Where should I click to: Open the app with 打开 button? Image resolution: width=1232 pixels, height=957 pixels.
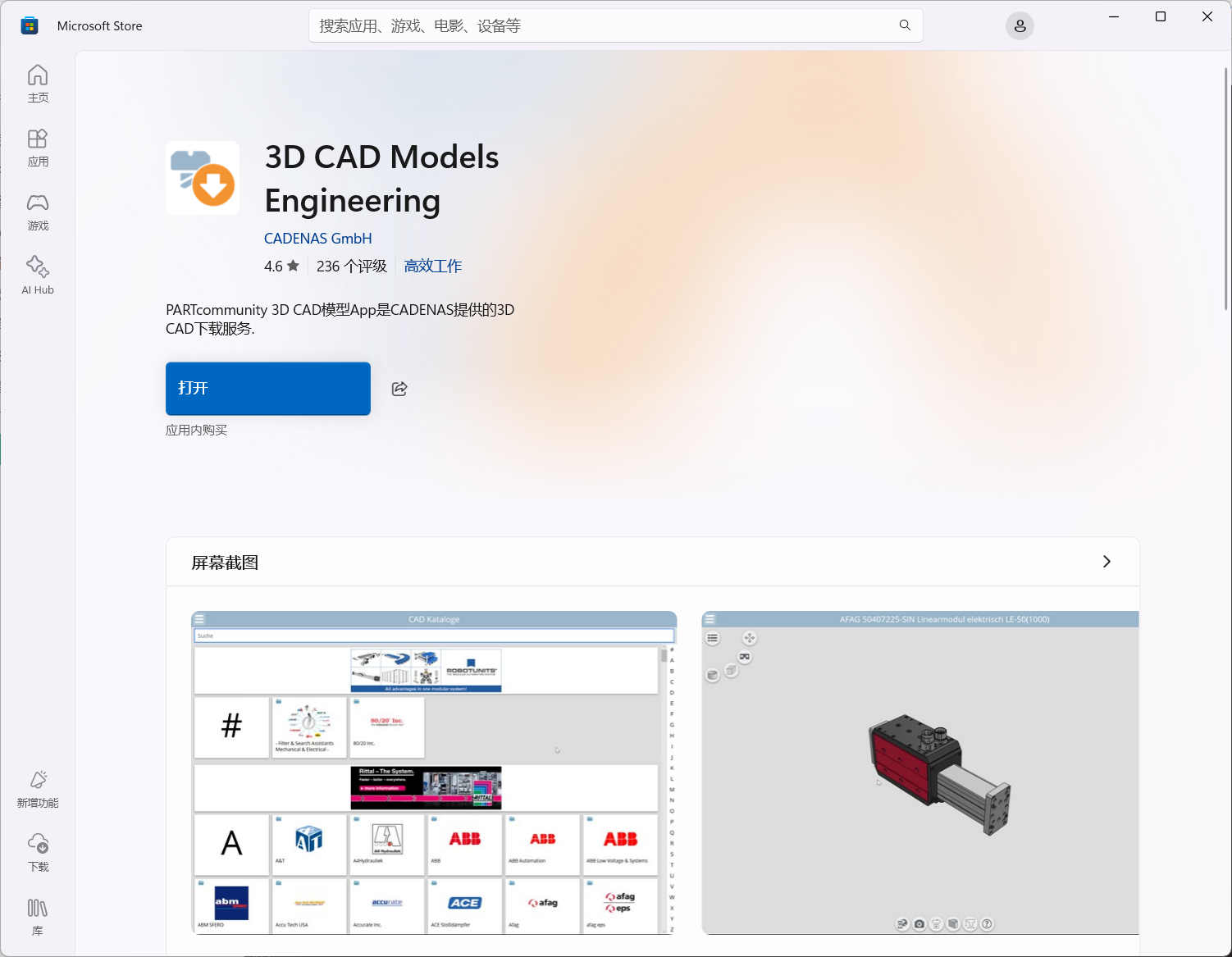pyautogui.click(x=268, y=389)
